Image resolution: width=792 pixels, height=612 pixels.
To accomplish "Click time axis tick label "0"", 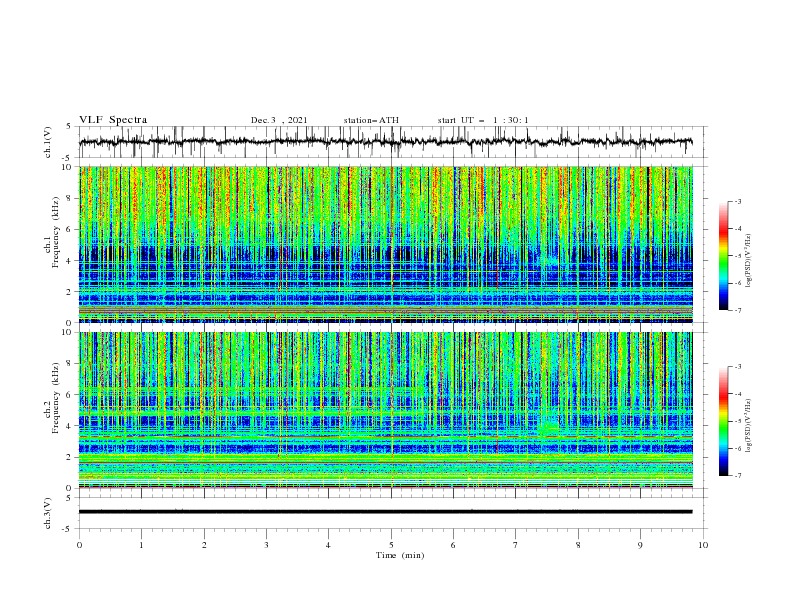I will [x=79, y=545].
